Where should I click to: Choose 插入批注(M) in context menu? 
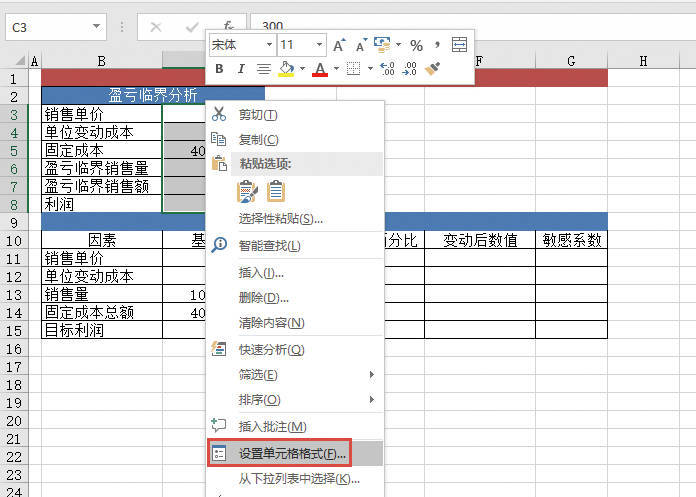coord(295,427)
